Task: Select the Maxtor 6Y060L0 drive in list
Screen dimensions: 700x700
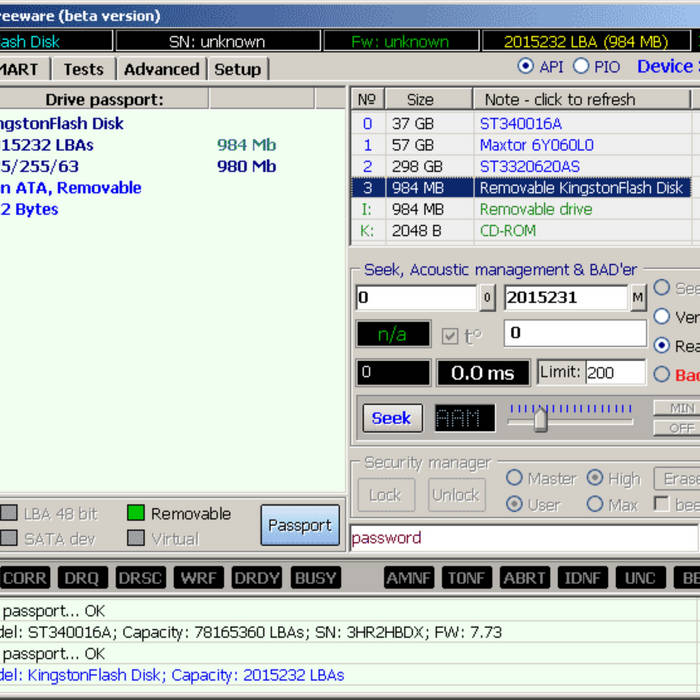Action: pyautogui.click(x=535, y=145)
